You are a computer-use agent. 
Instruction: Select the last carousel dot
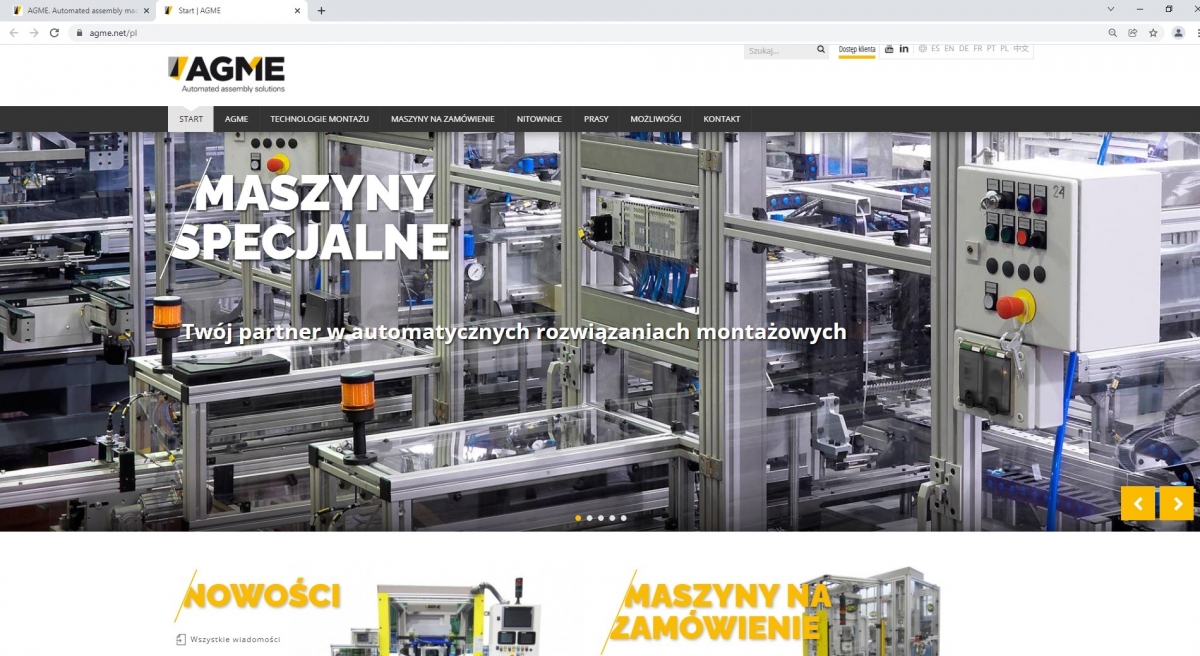tap(623, 518)
